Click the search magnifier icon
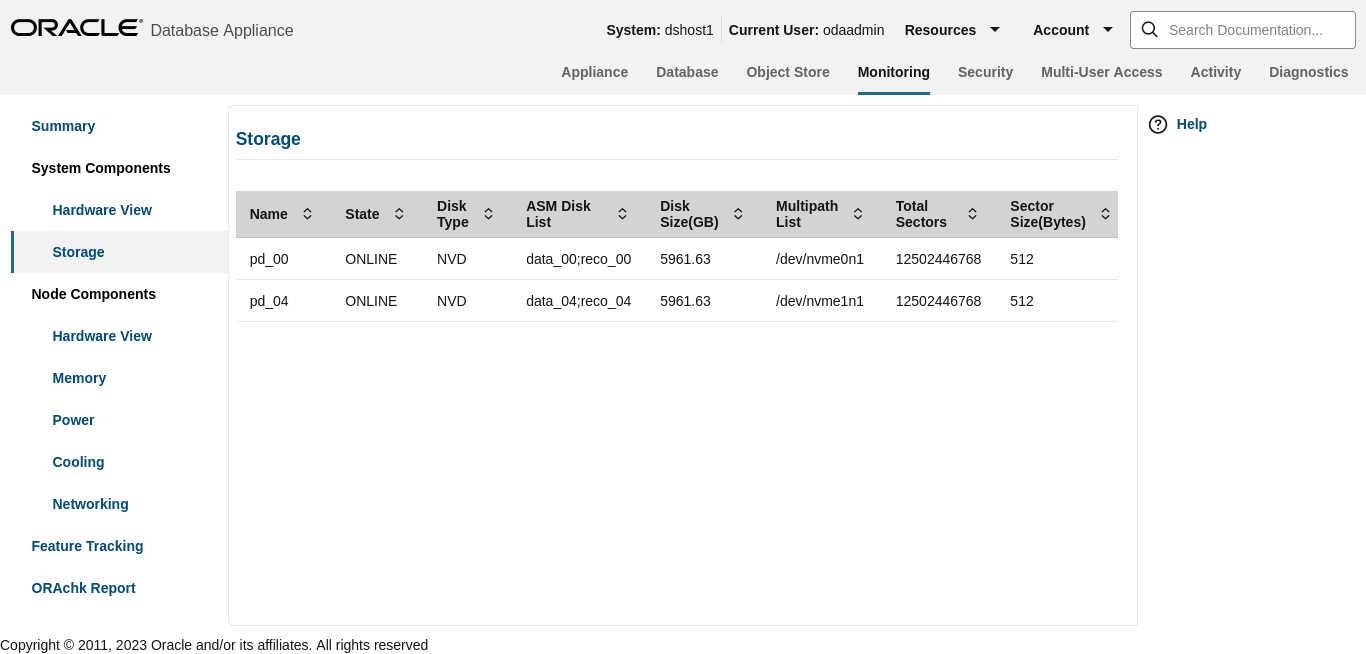 pyautogui.click(x=1149, y=30)
